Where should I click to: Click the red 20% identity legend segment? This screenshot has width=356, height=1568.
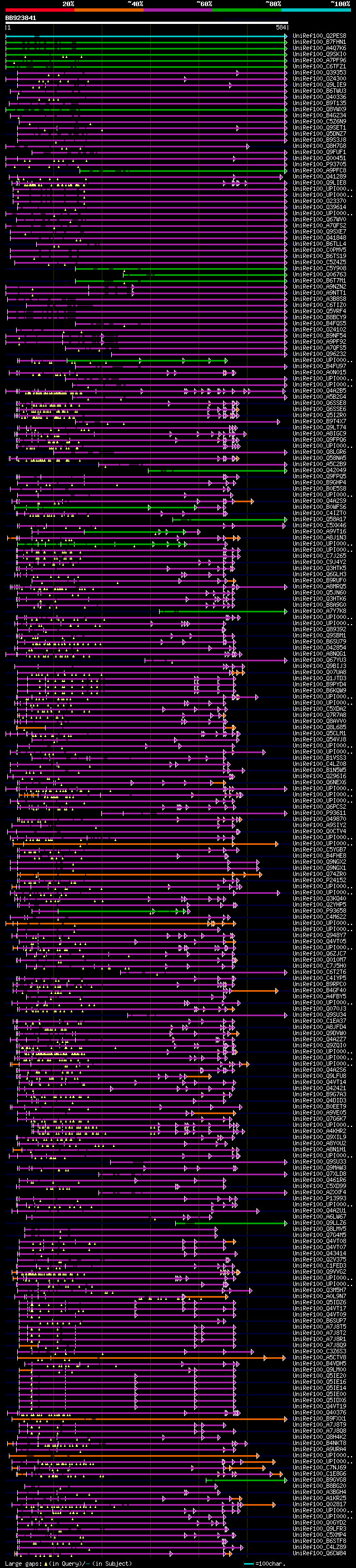(40, 10)
